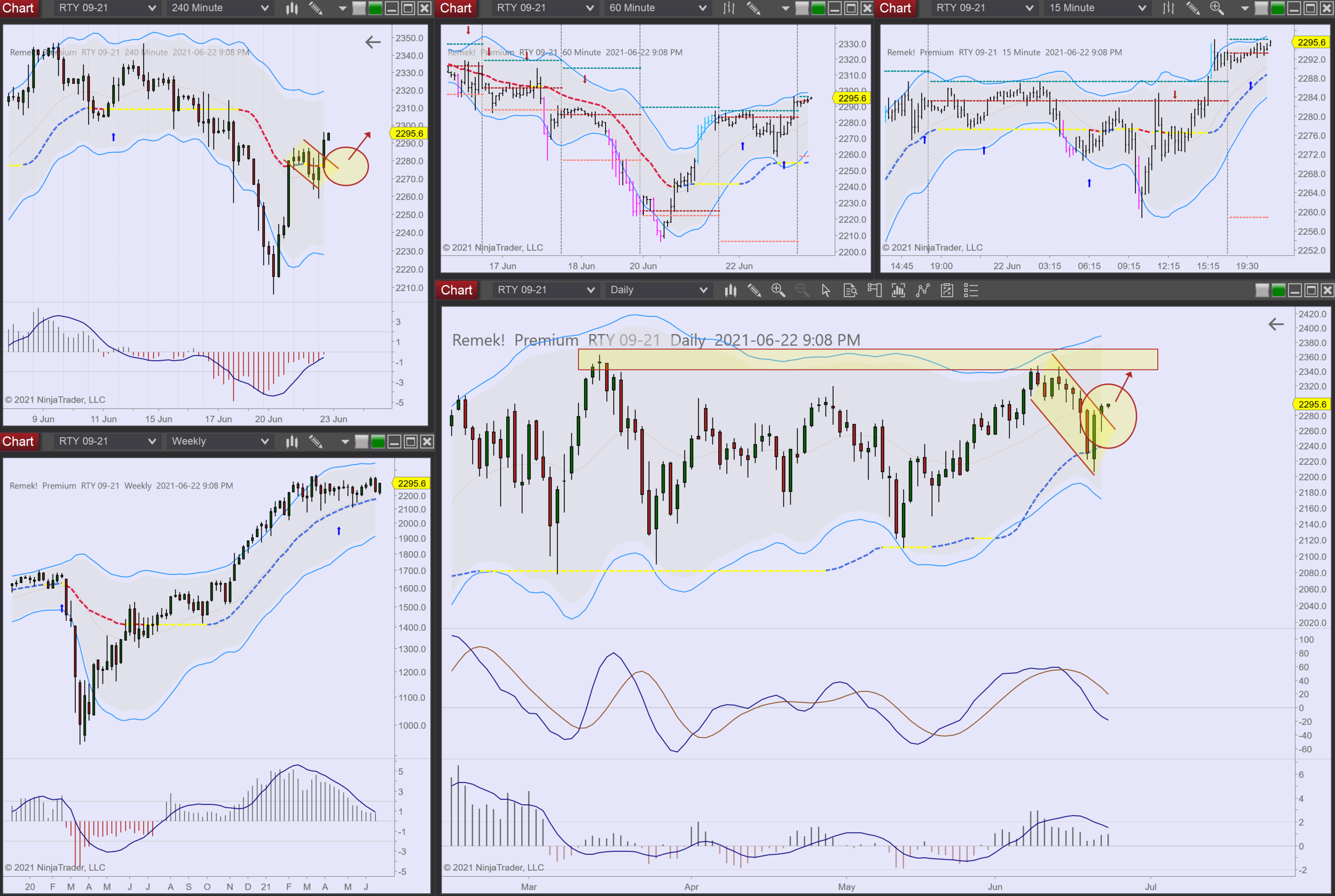
Task: Toggle gray instrument link on 240 Minute chart
Action: tap(359, 8)
